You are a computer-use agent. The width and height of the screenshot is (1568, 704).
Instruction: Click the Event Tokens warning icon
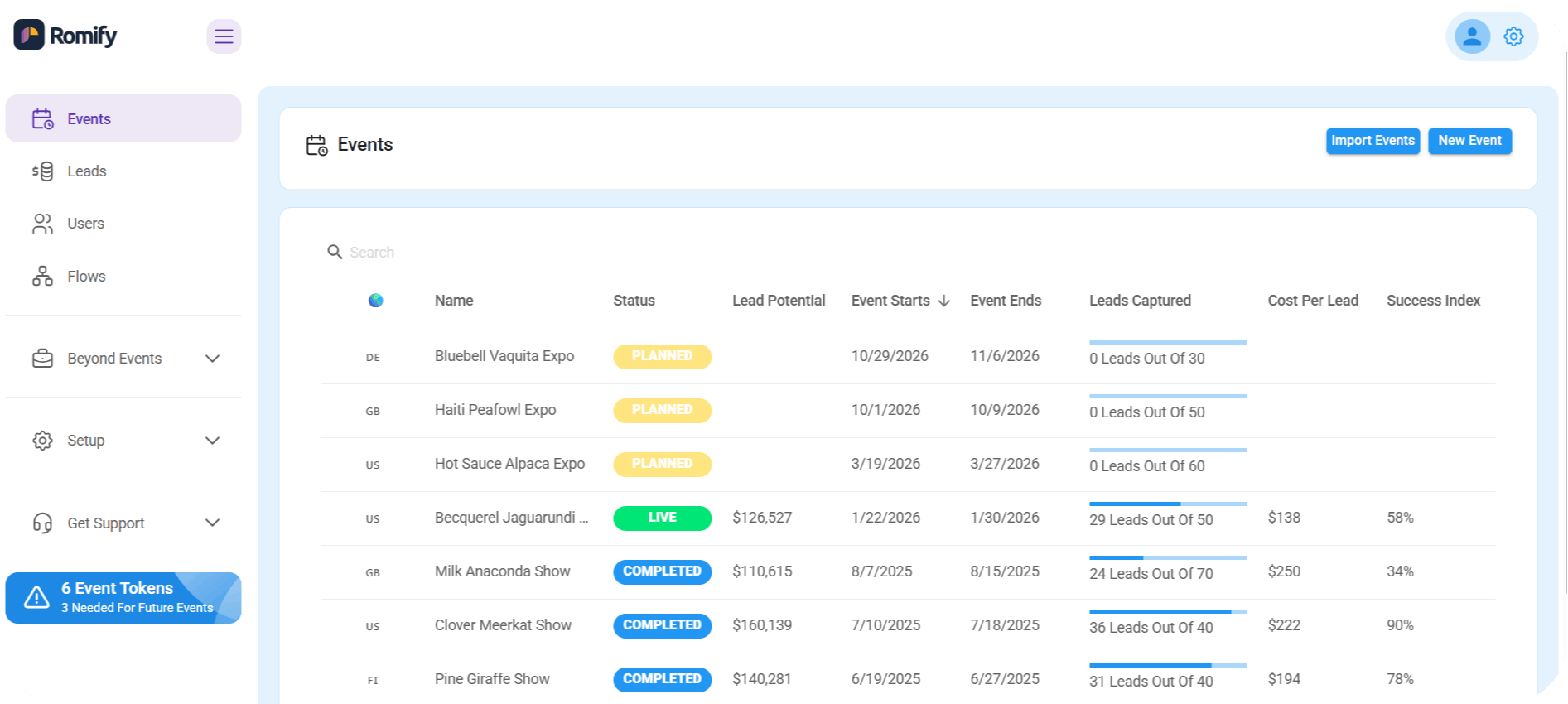37,597
